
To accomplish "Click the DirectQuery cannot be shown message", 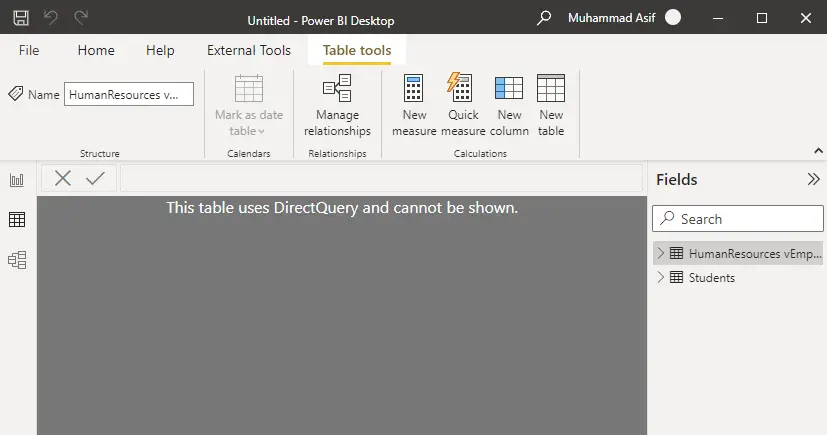I will pyautogui.click(x=342, y=208).
